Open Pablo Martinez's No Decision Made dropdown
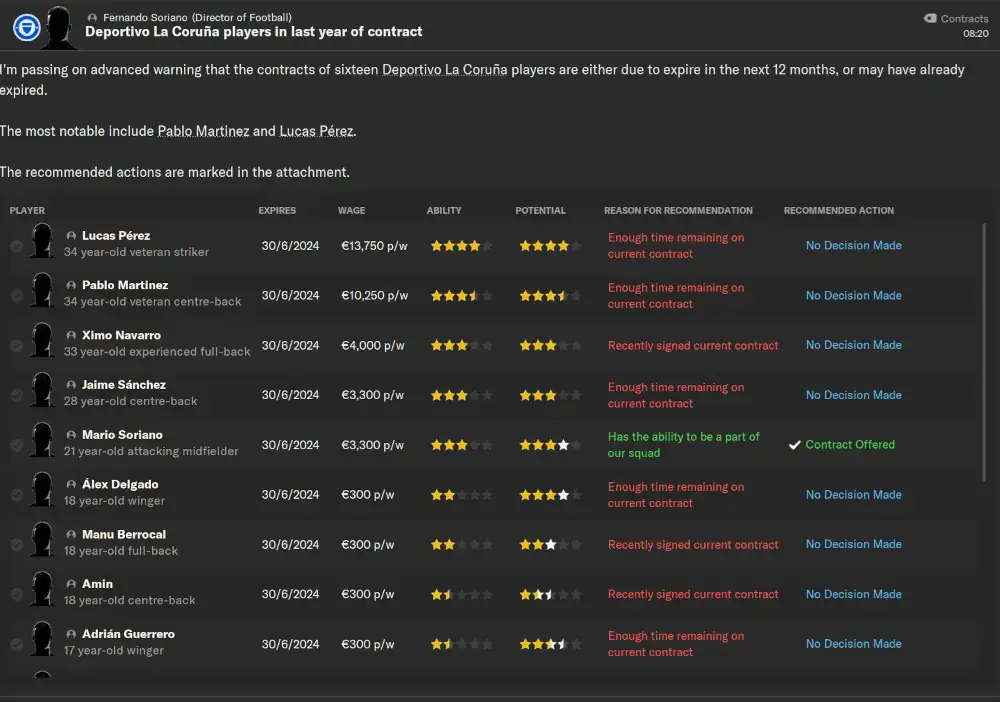The width and height of the screenshot is (1000, 702). 853,295
